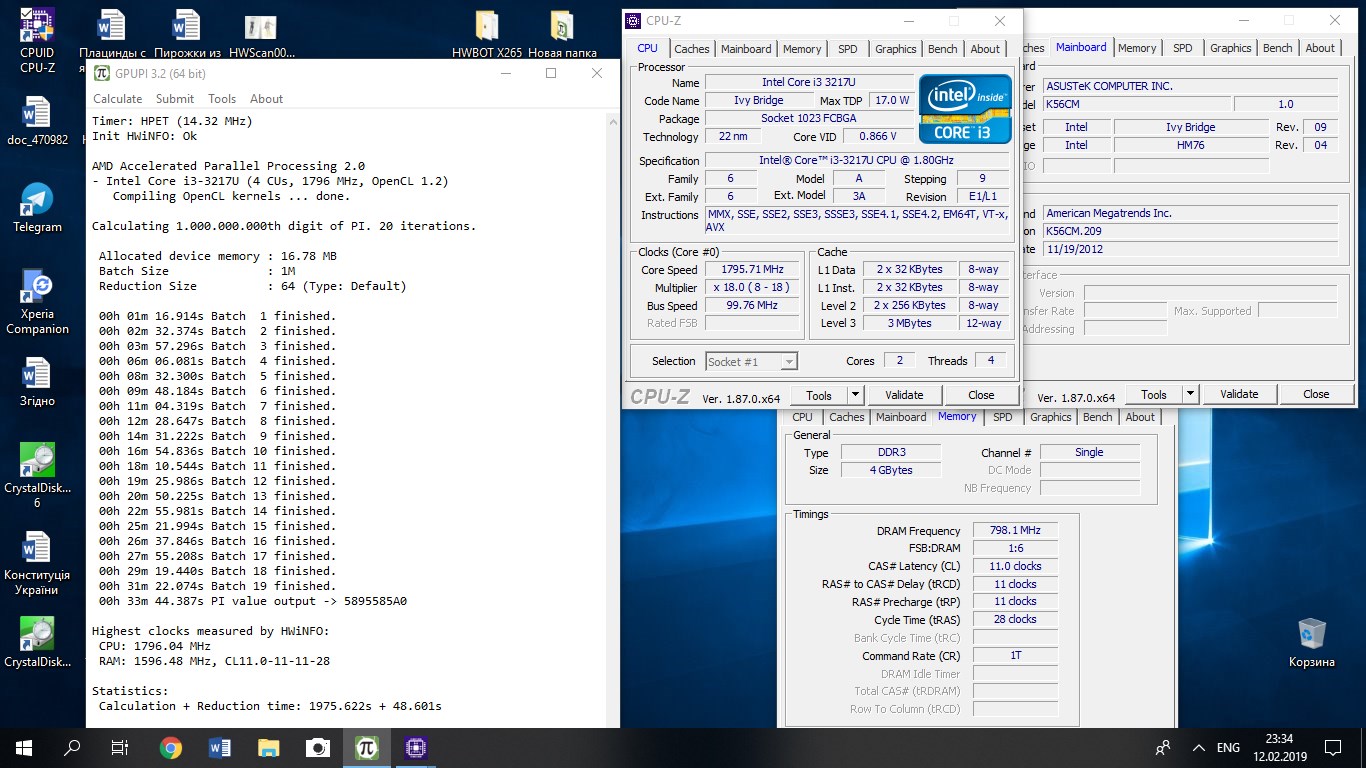This screenshot has width=1366, height=768.
Task: Open the HWBOT X265 folder
Action: 487,34
